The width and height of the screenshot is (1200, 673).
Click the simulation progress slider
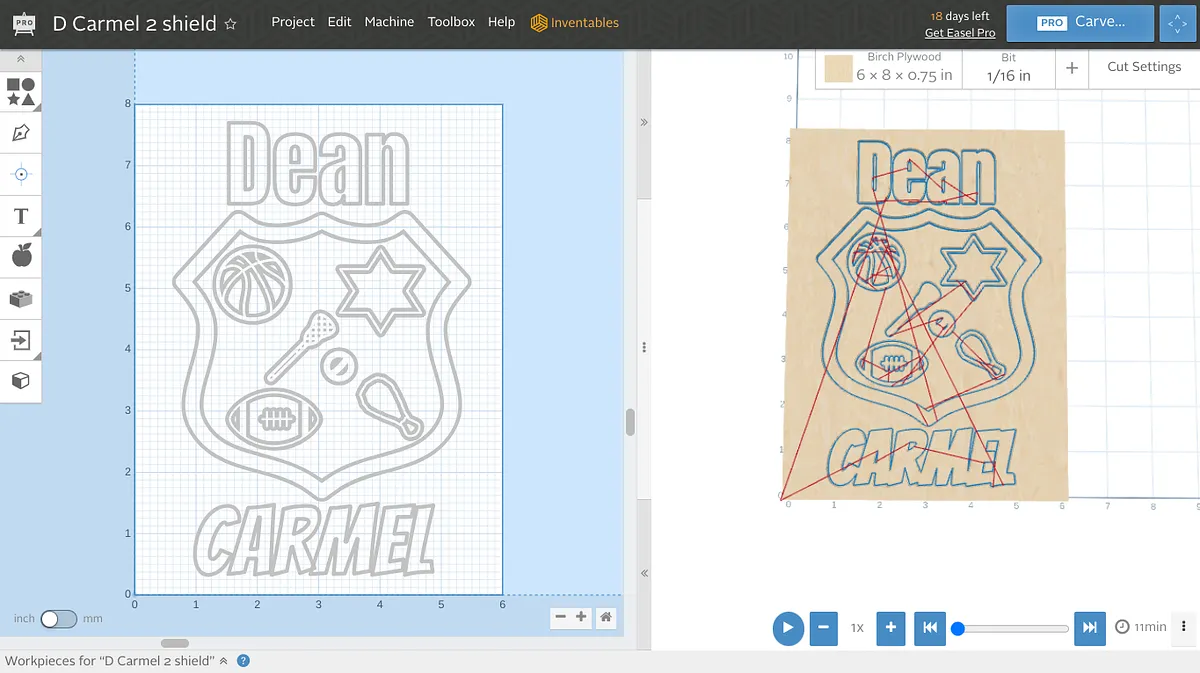point(1012,628)
